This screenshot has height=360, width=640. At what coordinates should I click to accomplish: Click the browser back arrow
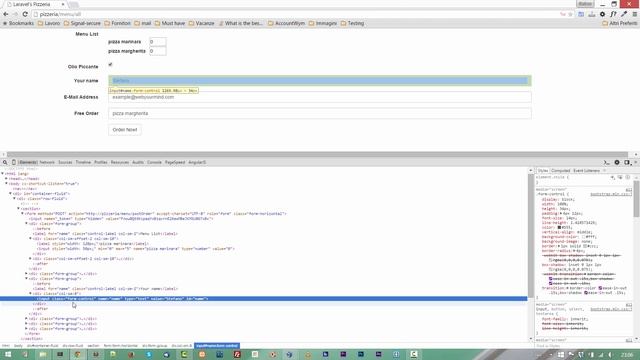click(6, 14)
